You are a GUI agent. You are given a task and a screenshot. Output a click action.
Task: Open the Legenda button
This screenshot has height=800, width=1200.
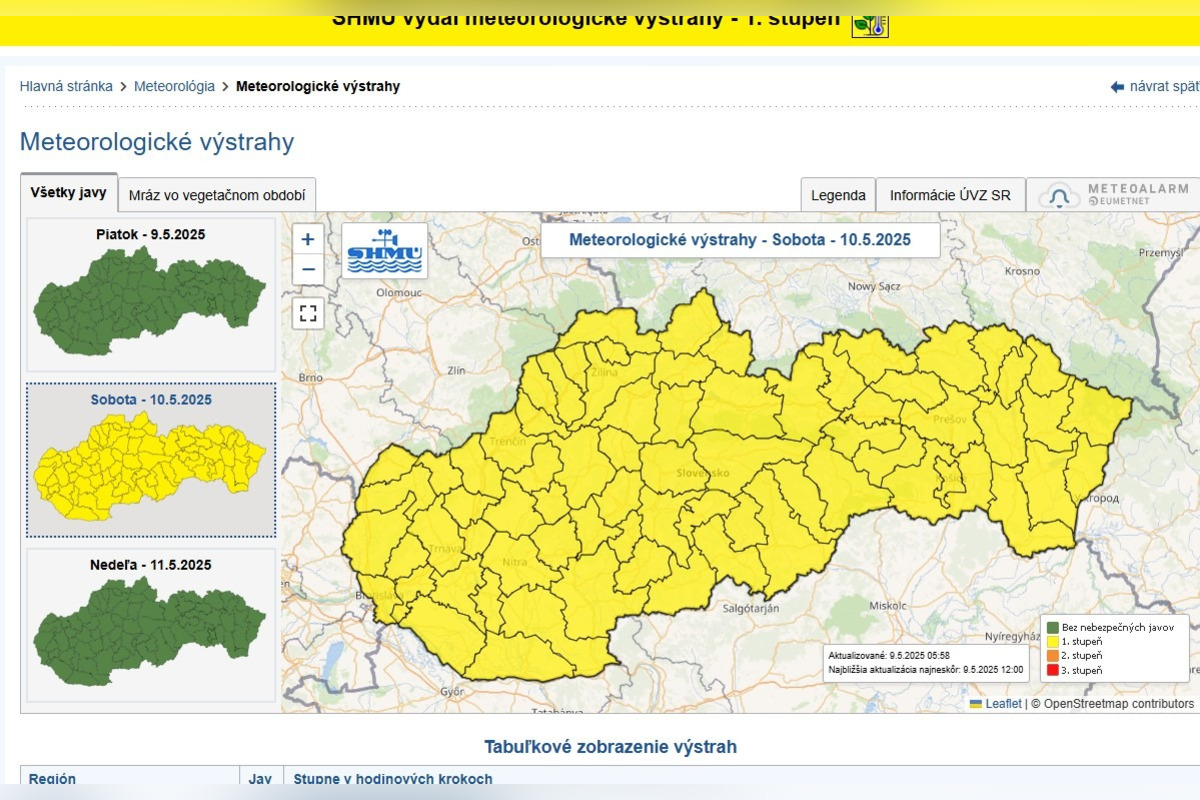coord(838,195)
